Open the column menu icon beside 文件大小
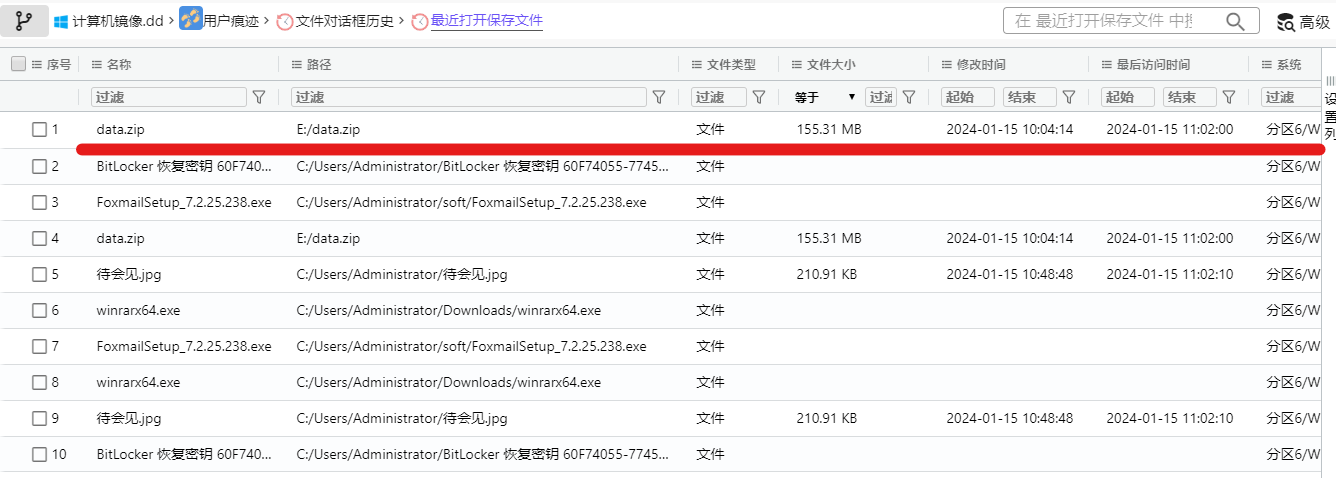The image size is (1336, 478). click(x=797, y=65)
